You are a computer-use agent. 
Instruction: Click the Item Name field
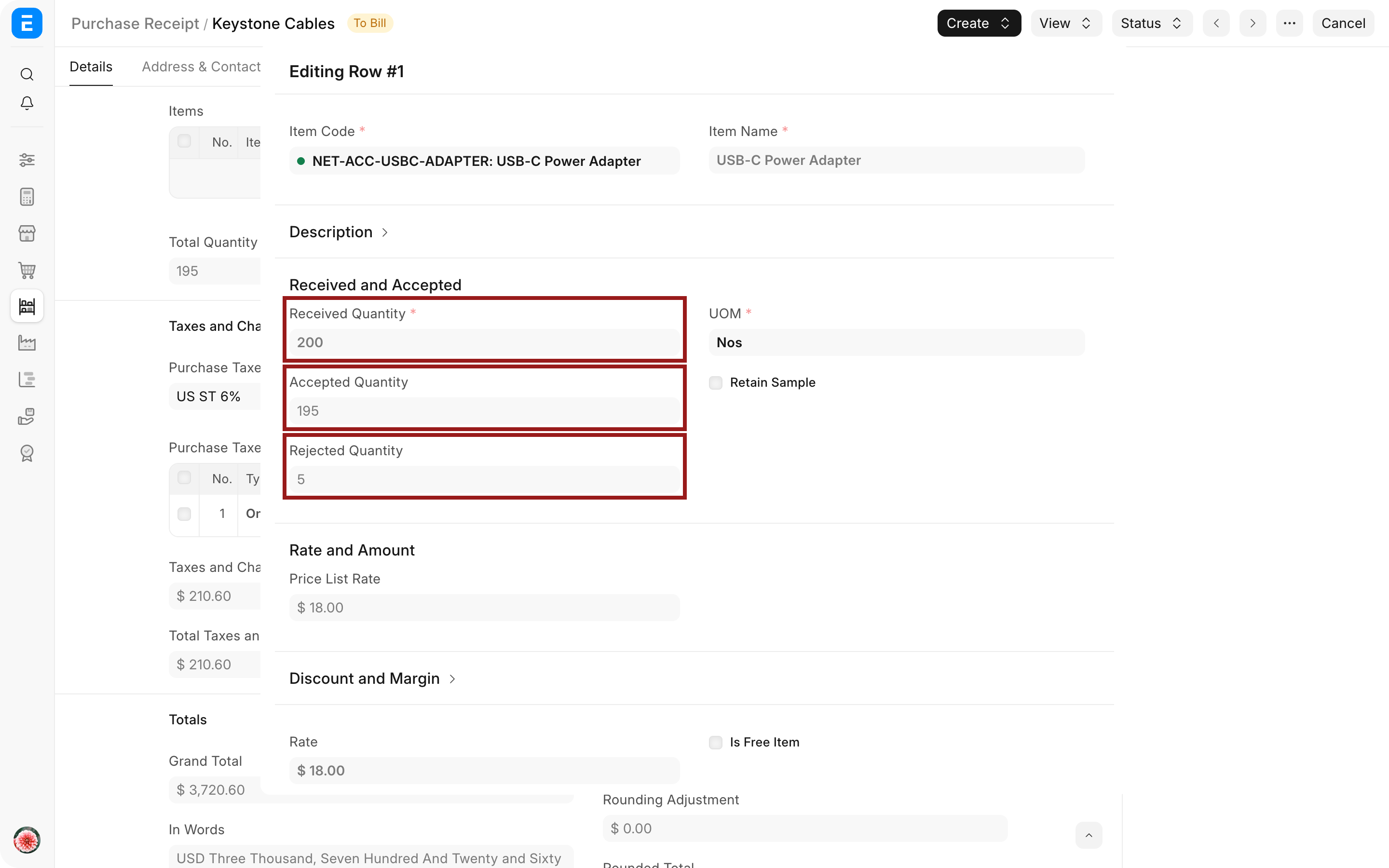coord(897,161)
